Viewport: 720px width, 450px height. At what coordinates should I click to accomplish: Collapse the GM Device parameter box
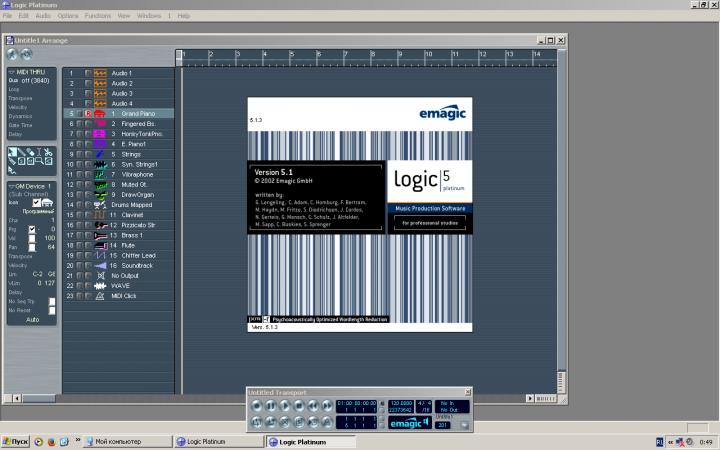pyautogui.click(x=11, y=186)
